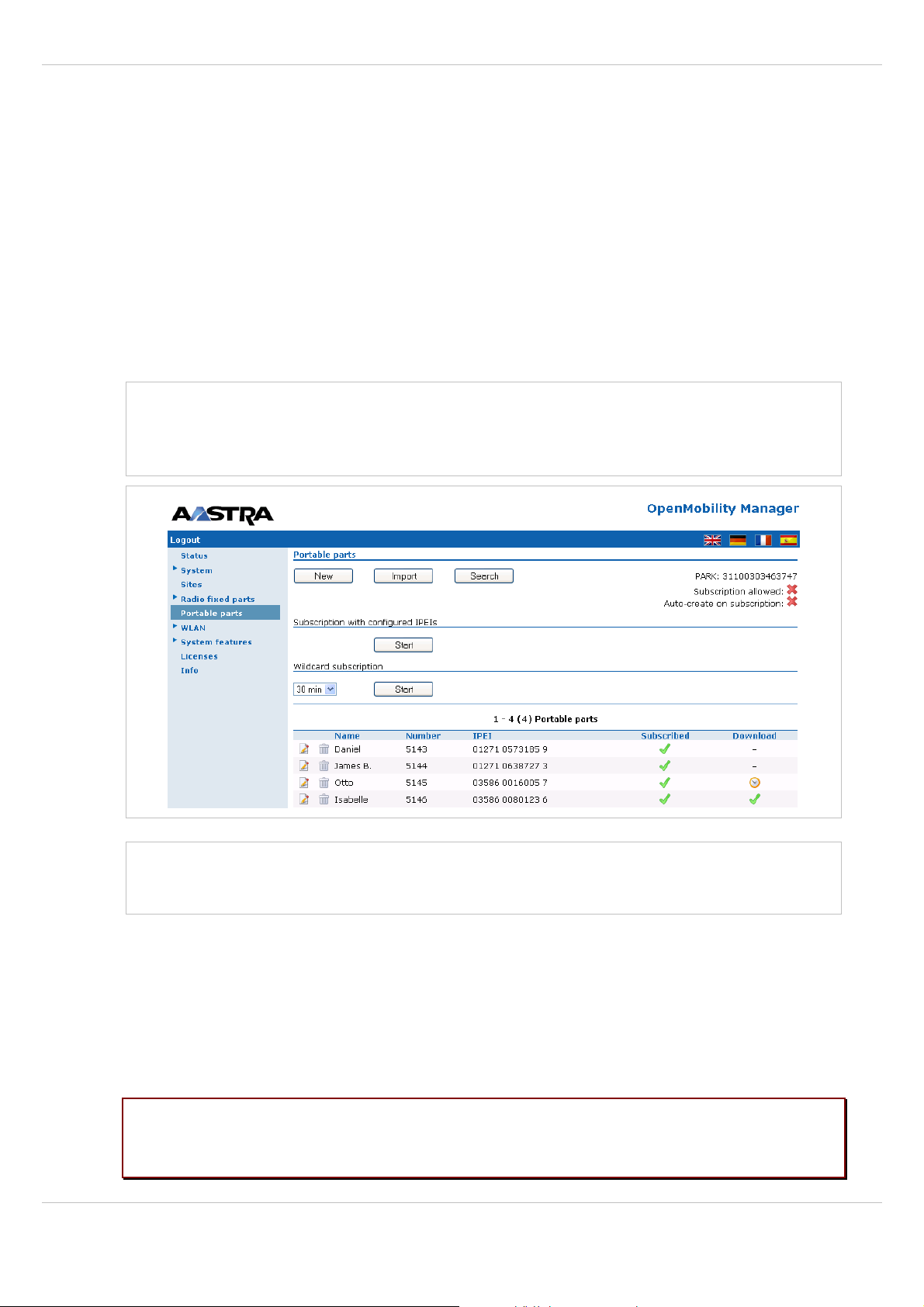Sort by the Subscribed column header

pos(665,736)
